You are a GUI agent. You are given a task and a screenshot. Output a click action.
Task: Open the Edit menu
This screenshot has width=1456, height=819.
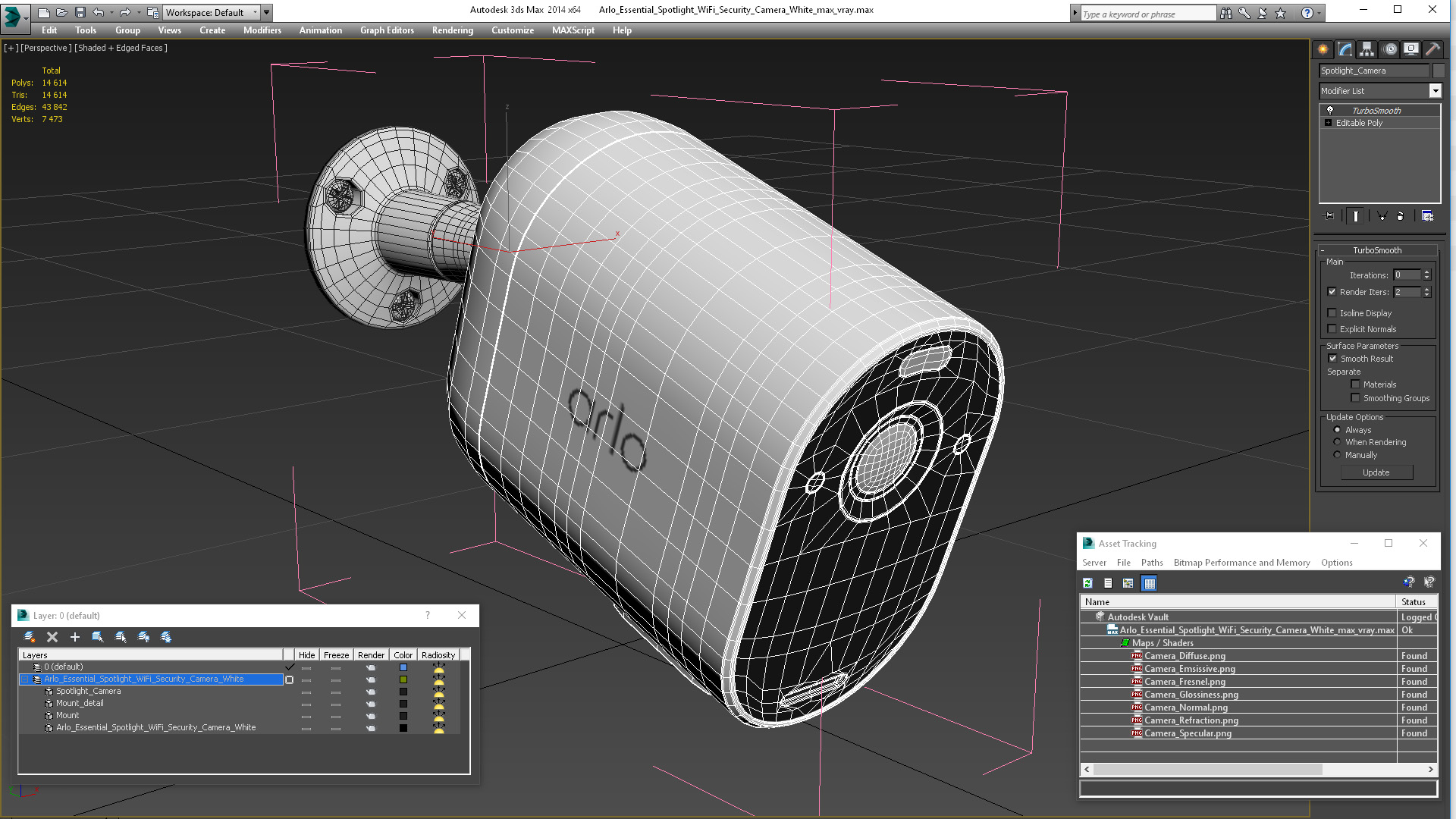point(49,30)
